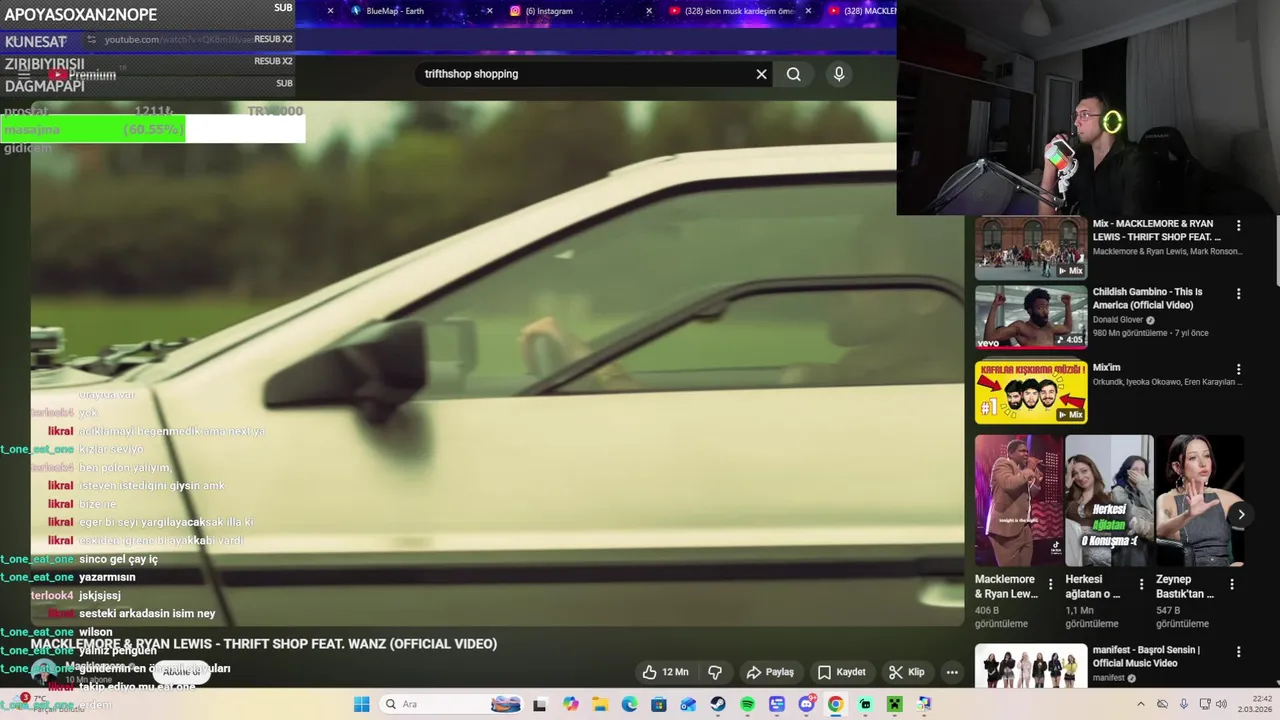Open options for Macklemore Short
The height and width of the screenshot is (720, 1280).
coord(1050,584)
